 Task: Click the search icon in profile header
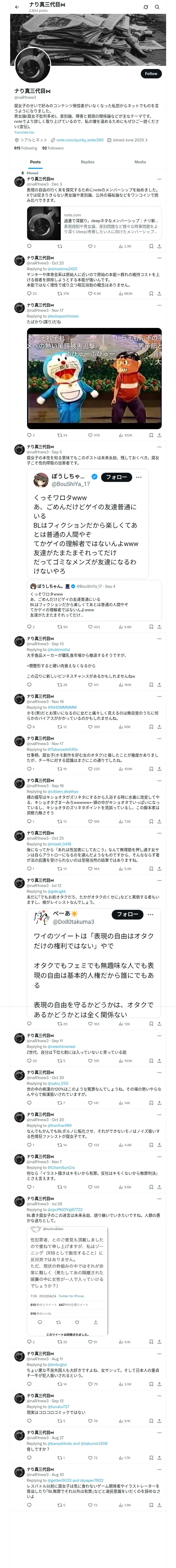[157, 7]
